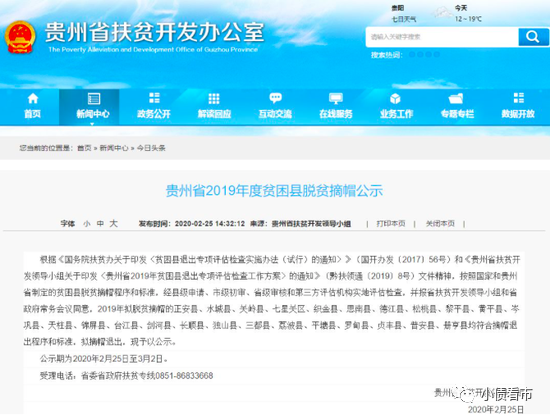Click the 打印本页 print link
The width and height of the screenshot is (550, 419).
pos(391,224)
